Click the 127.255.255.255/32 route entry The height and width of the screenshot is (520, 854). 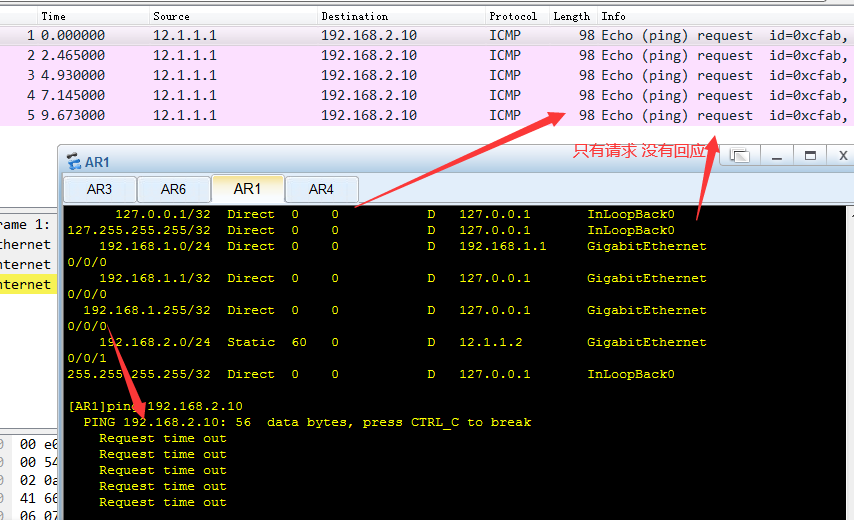[x=371, y=230]
